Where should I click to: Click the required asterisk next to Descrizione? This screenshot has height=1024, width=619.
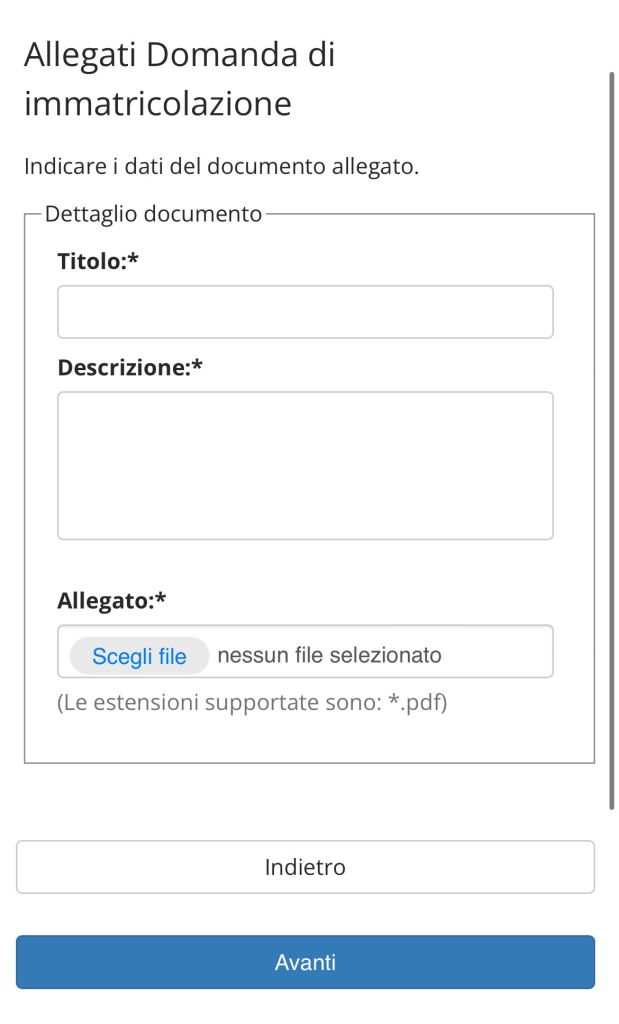click(x=197, y=368)
